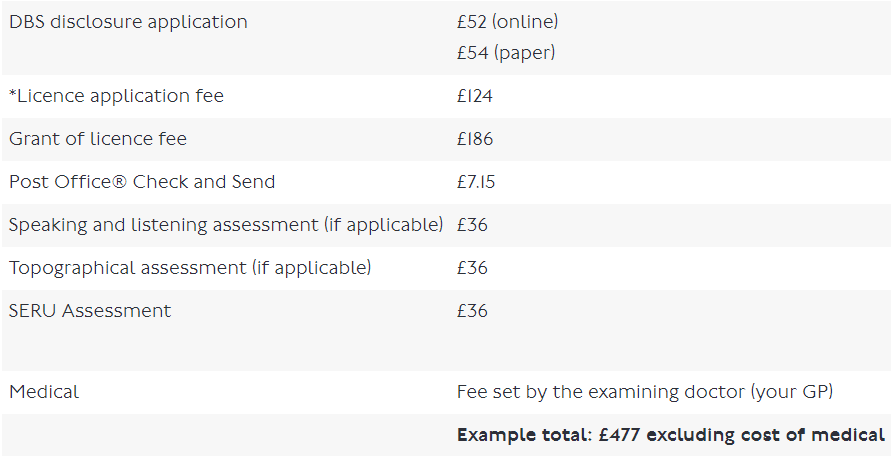Select the £7.15 Check and Send price
Image resolution: width=892 pixels, height=456 pixels.
coord(476,182)
